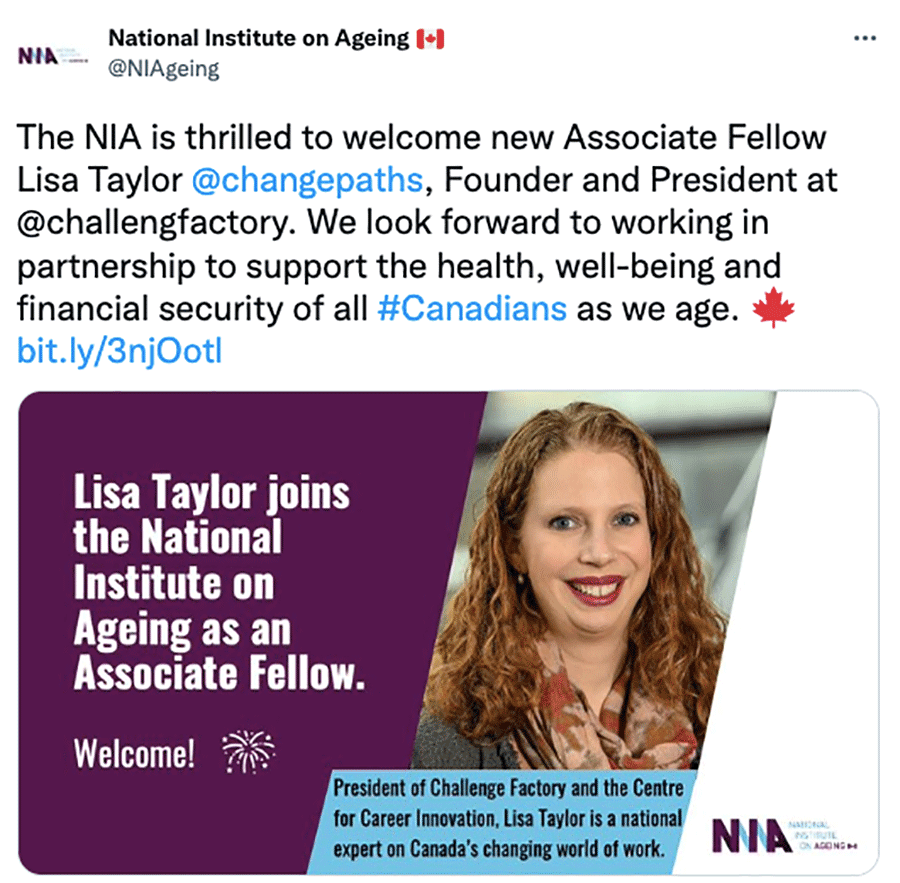This screenshot has width=900, height=883.
Task: Click the @NIAgeing handle
Action: (x=163, y=69)
